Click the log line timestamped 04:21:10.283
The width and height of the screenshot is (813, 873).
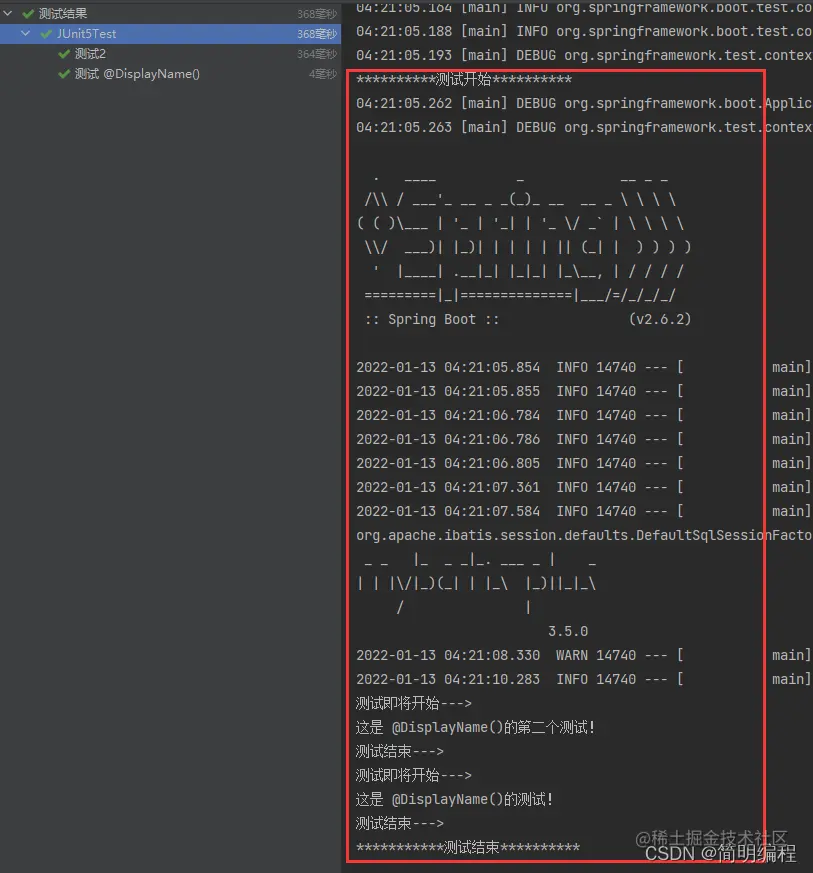tap(584, 679)
